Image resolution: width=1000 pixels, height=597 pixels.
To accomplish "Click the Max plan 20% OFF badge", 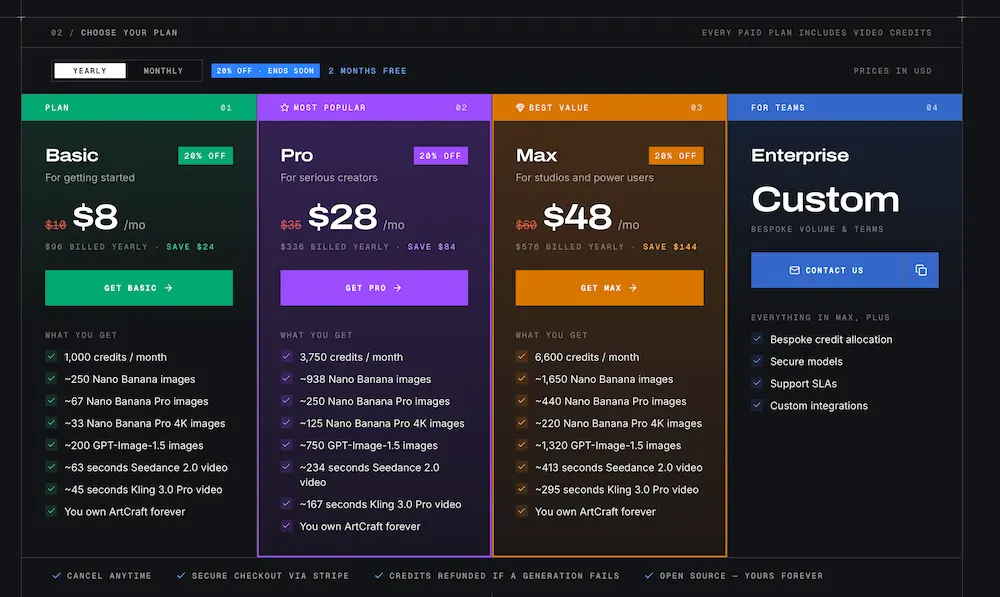I will point(676,156).
